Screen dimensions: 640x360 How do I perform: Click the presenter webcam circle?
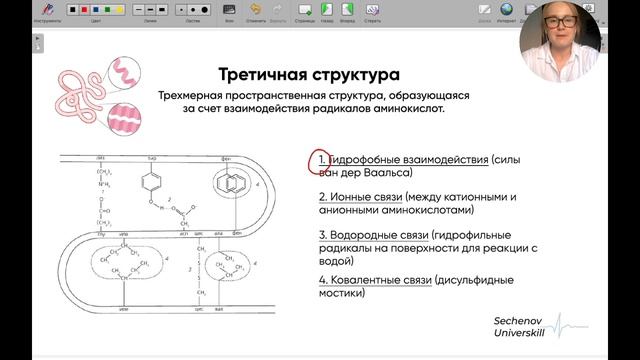[560, 41]
